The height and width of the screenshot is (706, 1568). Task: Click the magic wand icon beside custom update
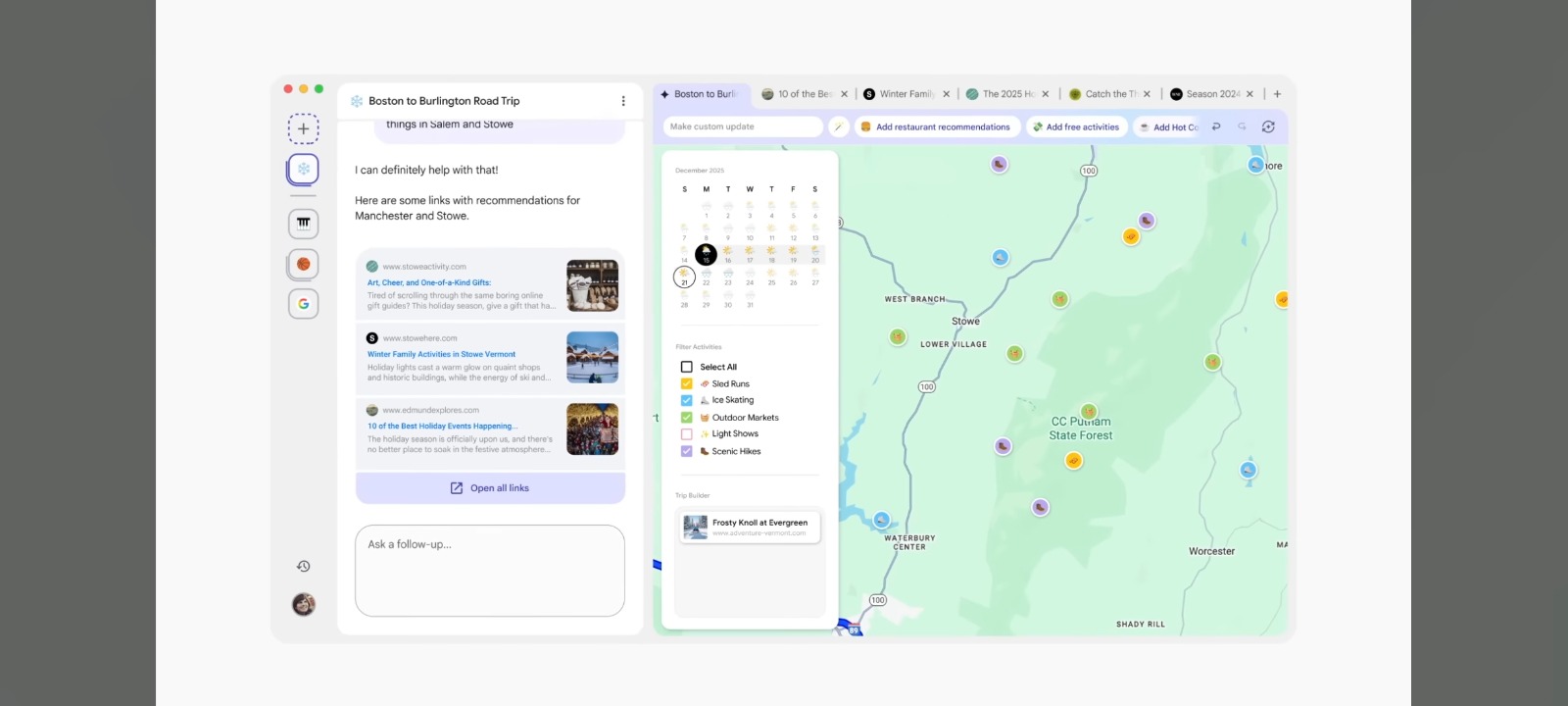839,126
